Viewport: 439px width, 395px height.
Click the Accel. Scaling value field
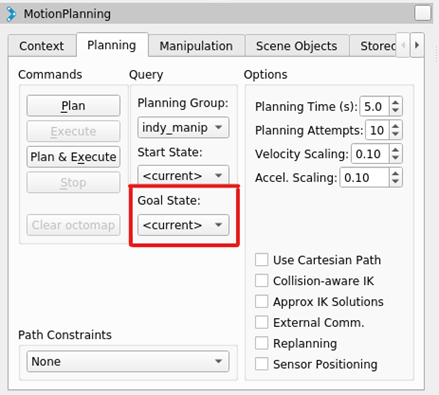click(364, 177)
